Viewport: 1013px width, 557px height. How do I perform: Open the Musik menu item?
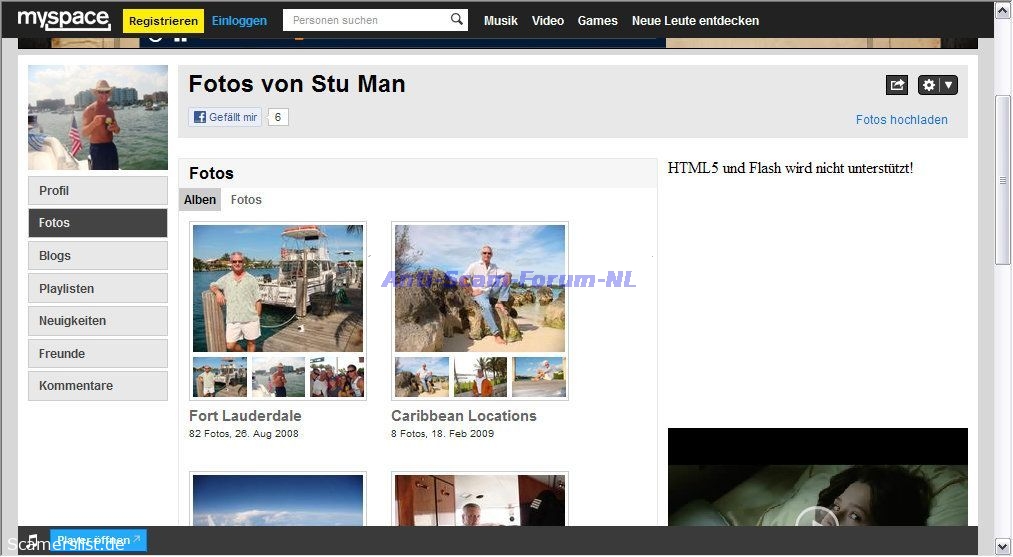tap(500, 21)
